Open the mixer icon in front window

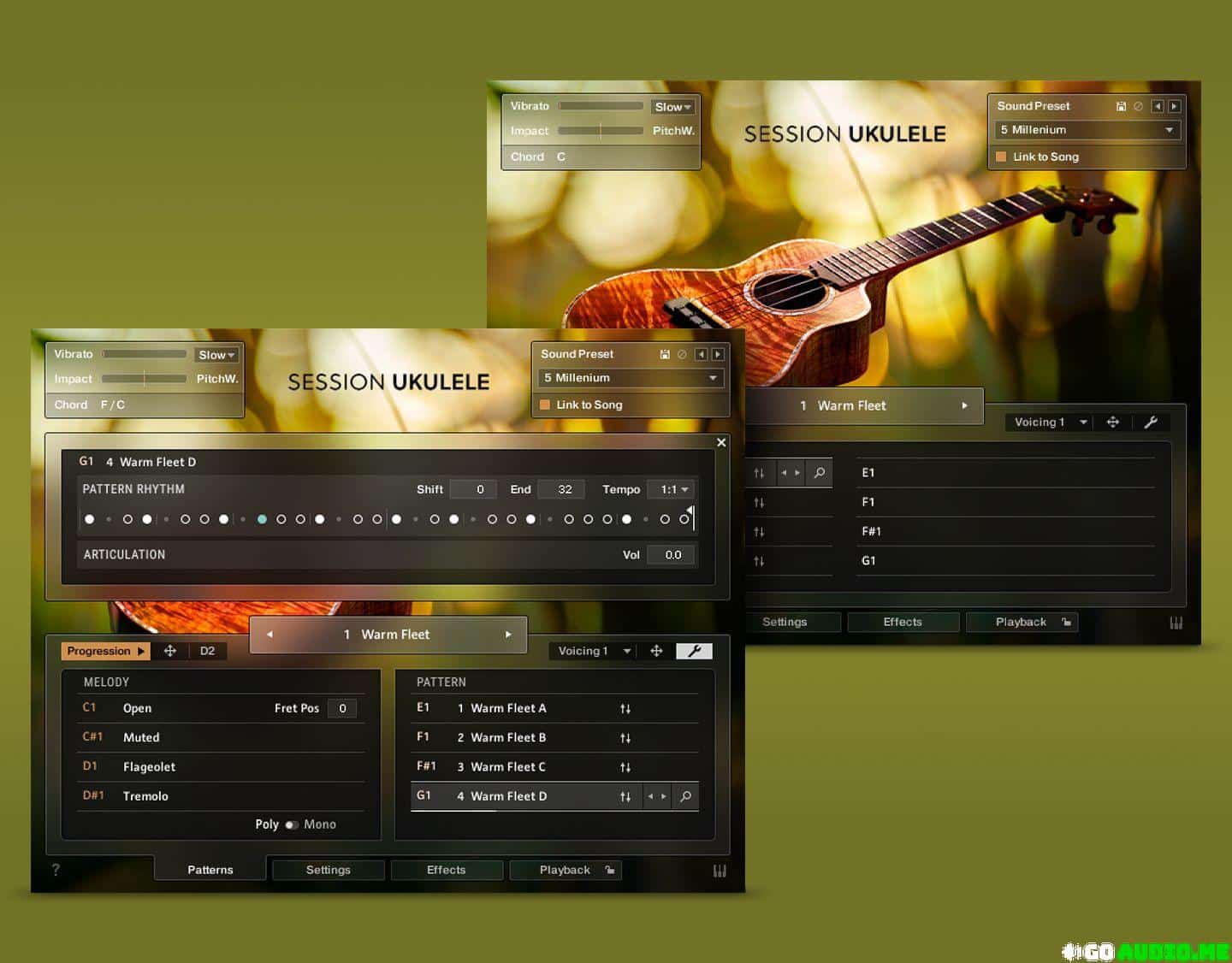tap(720, 871)
